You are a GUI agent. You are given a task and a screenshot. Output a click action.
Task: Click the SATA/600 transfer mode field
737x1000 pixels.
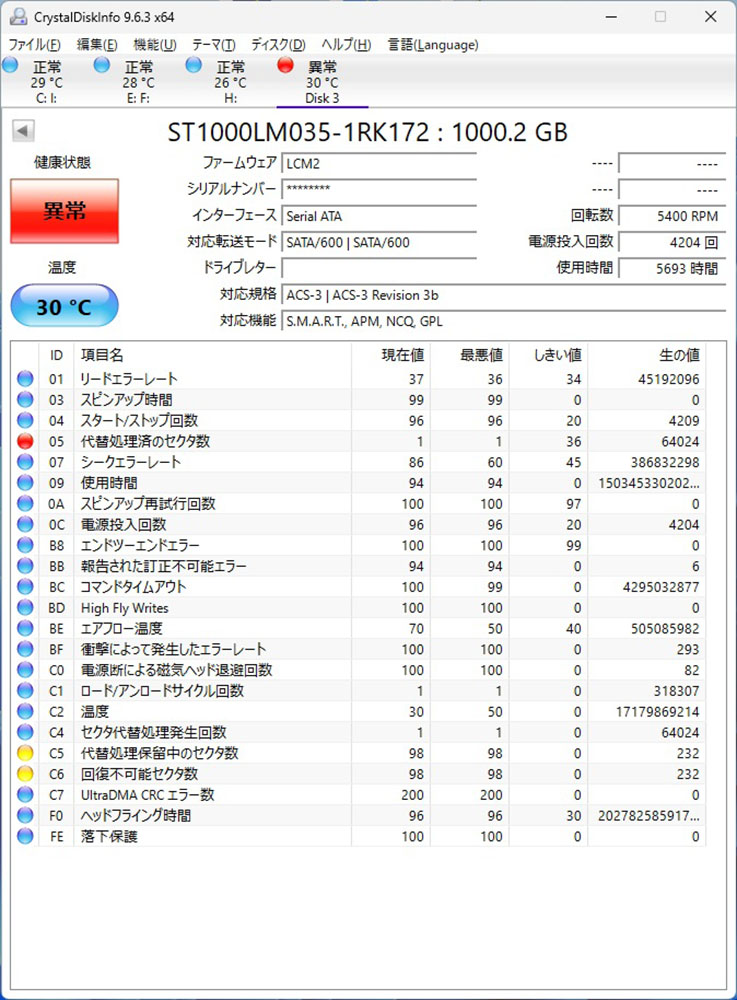coord(379,242)
